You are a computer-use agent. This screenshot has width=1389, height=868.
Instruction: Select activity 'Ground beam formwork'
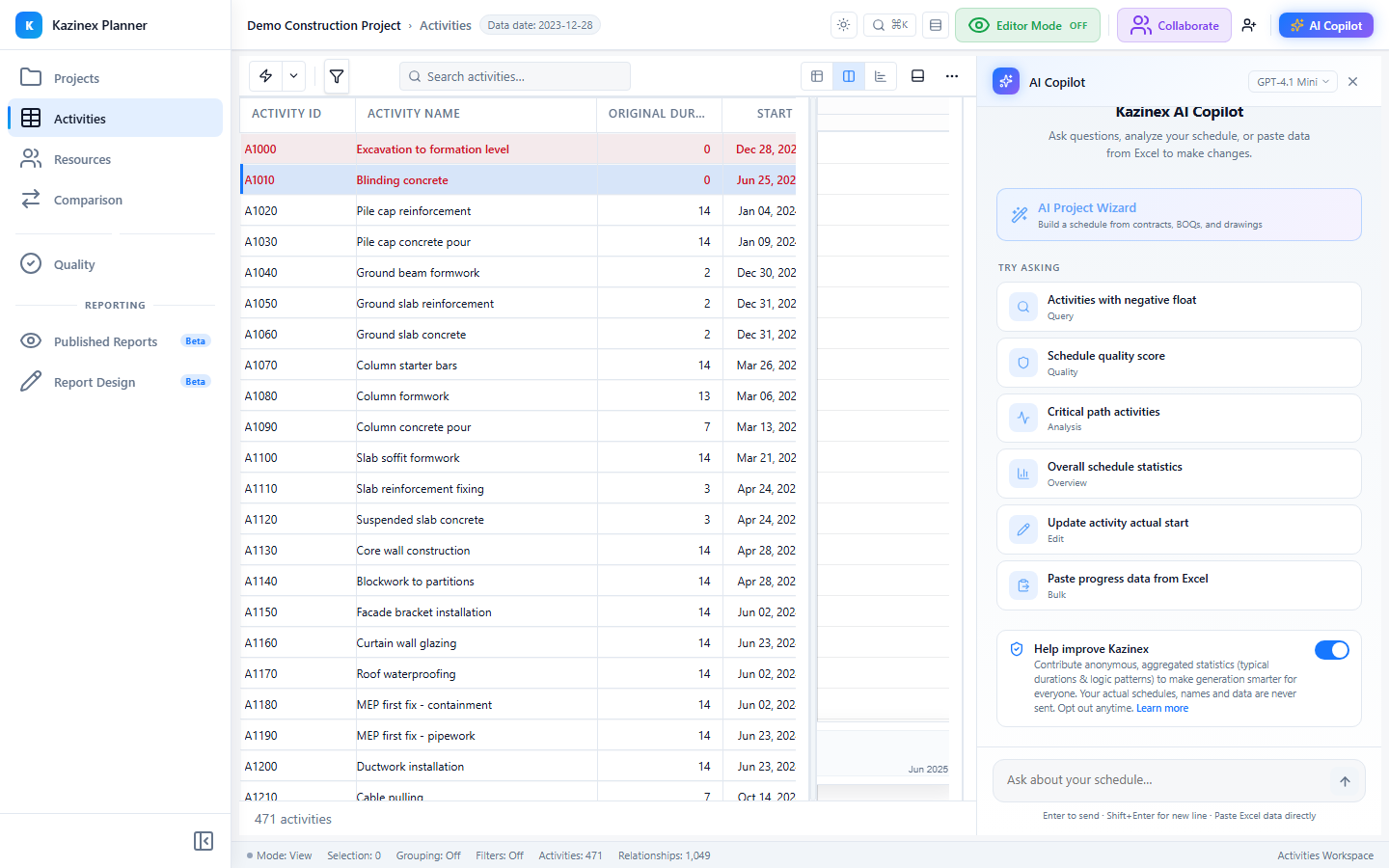click(418, 273)
